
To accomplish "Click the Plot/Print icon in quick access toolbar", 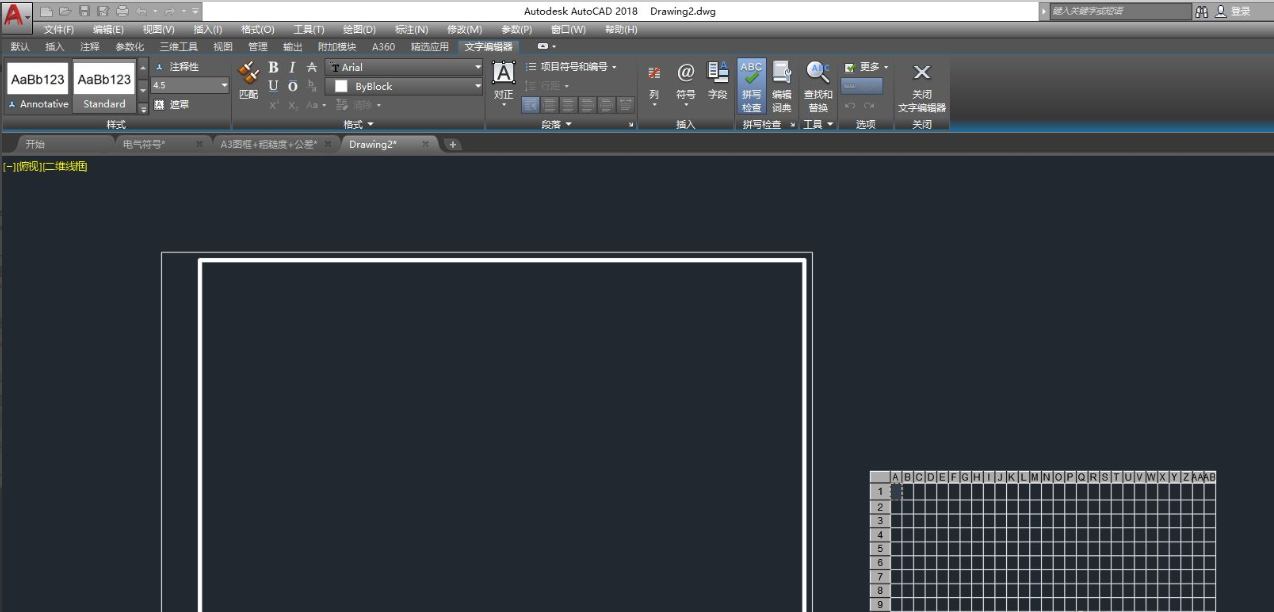I will (122, 11).
